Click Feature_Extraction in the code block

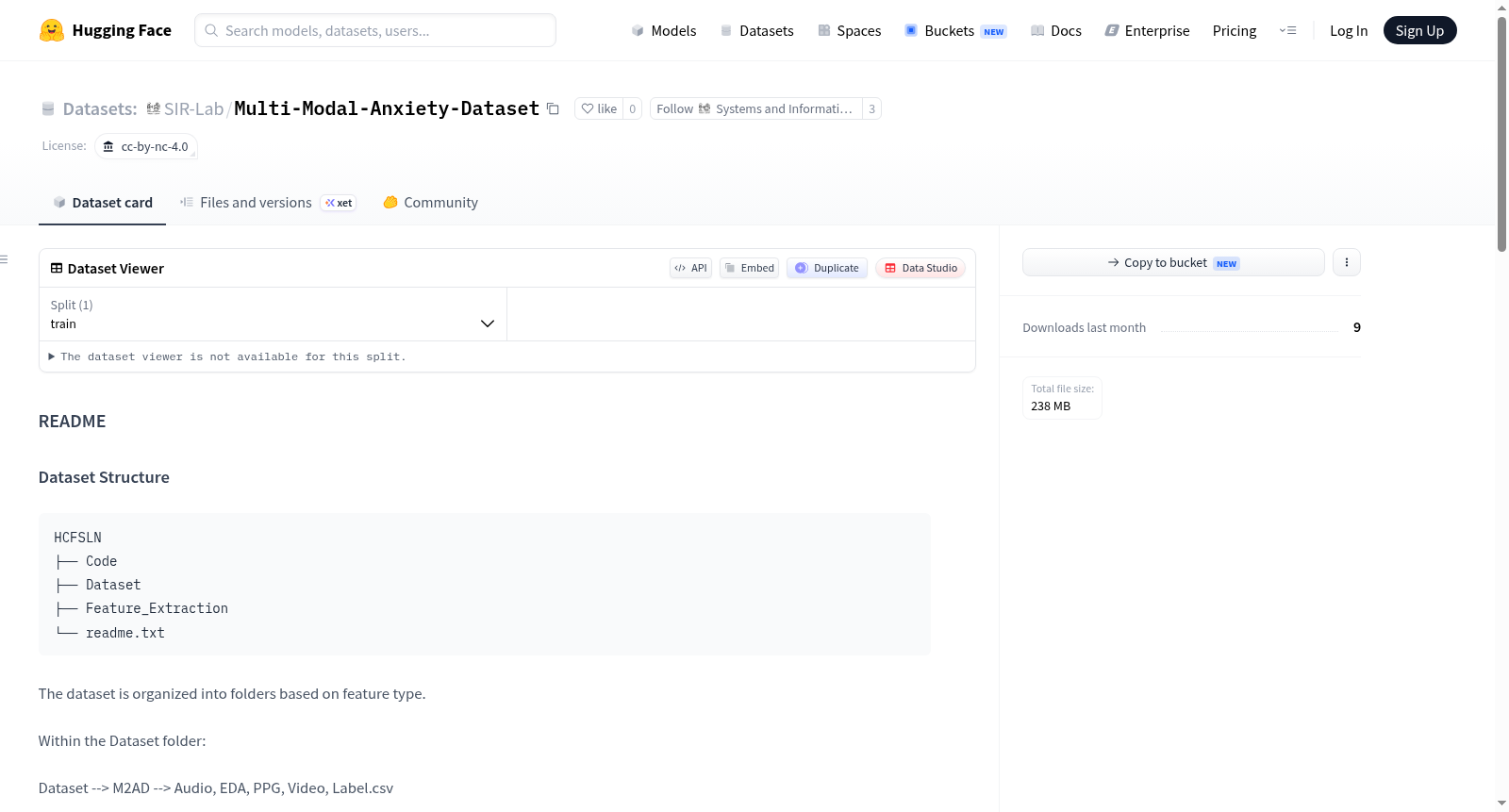(157, 608)
